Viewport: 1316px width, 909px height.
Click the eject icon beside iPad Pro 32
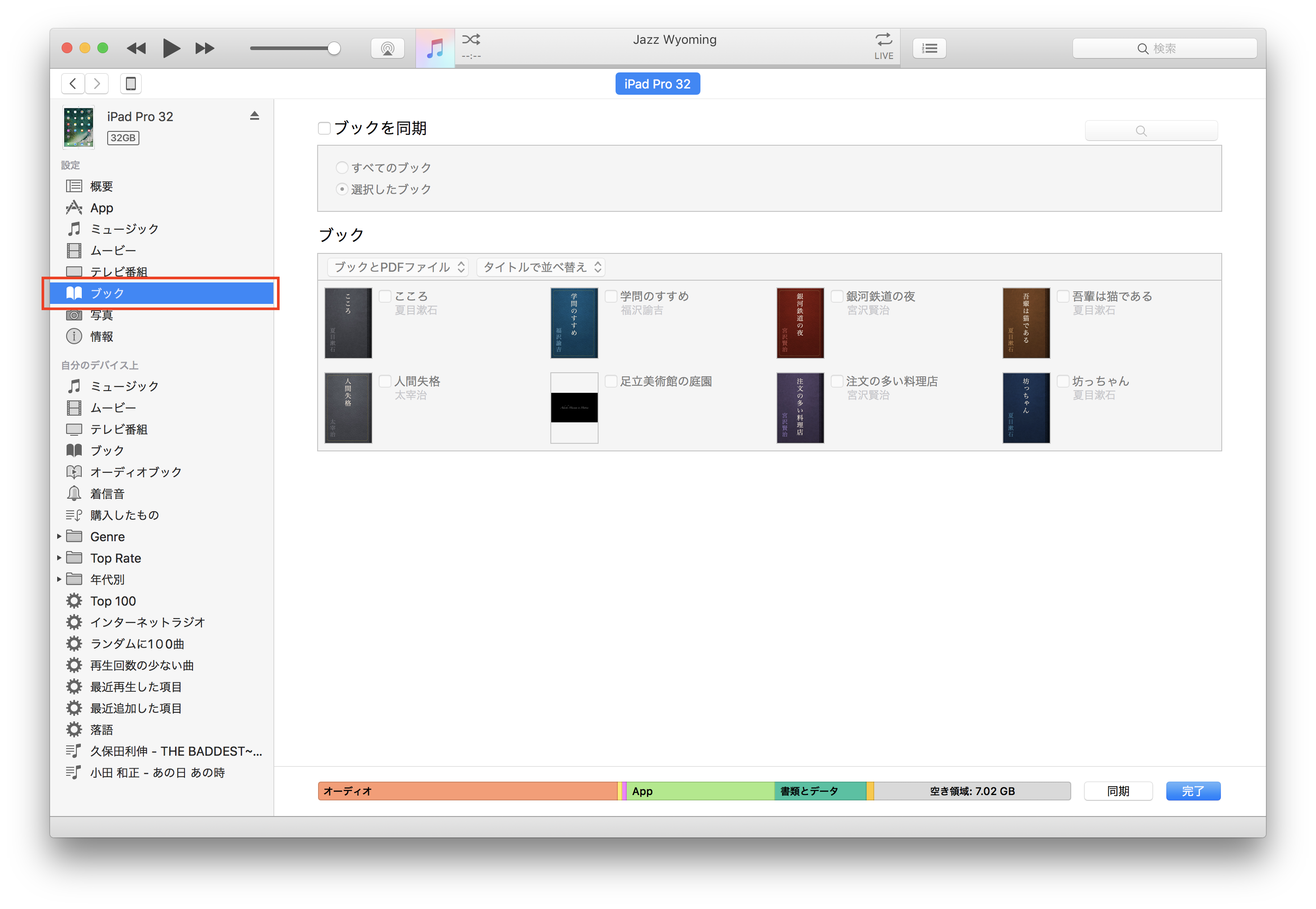pyautogui.click(x=255, y=116)
